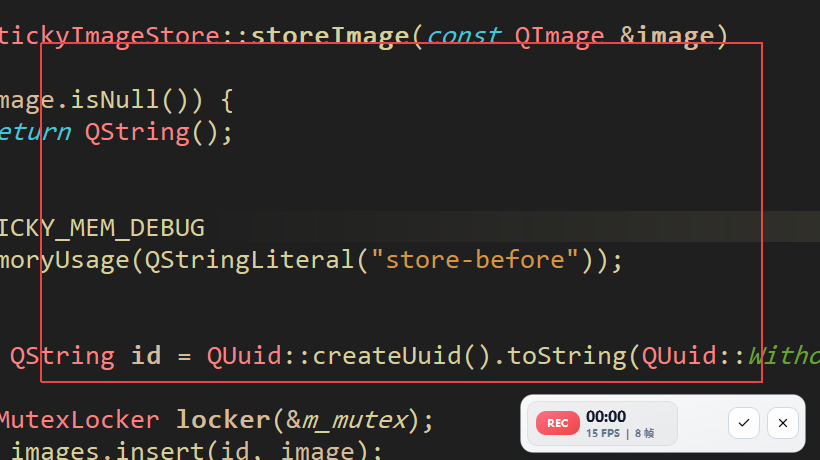Click the 00:00 recording timer
This screenshot has height=460, width=820.
pos(606,417)
